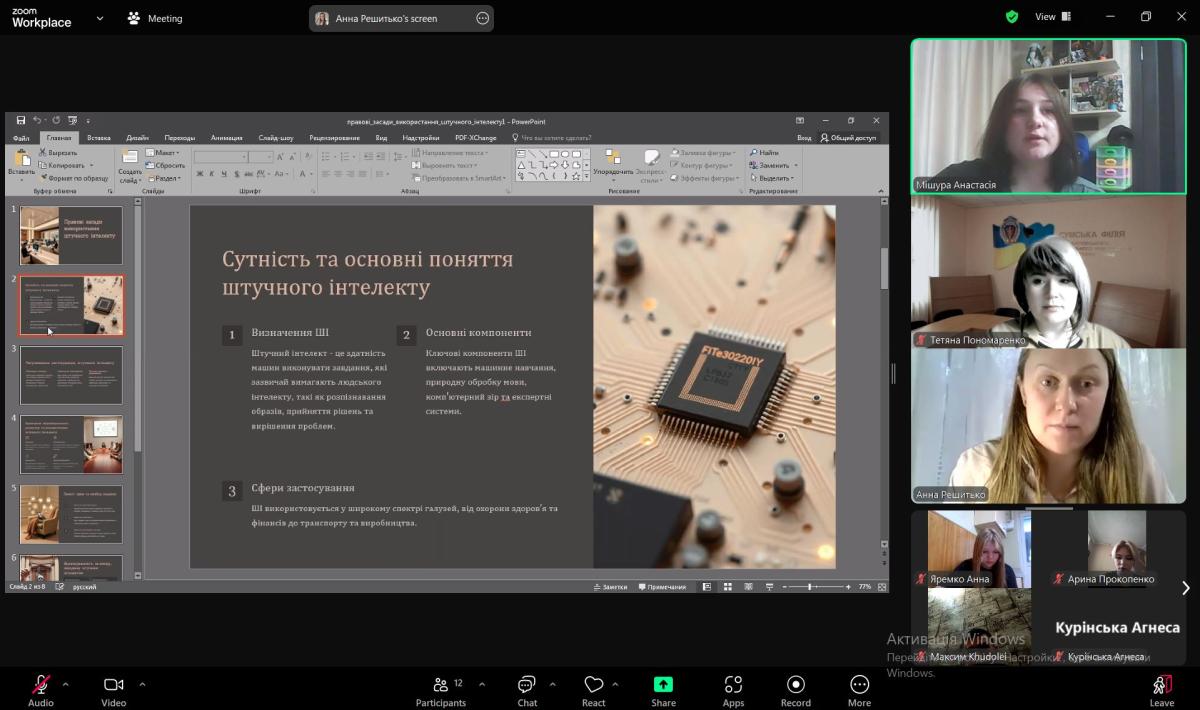Open the Apps menu icon
This screenshot has height=710, width=1200.
coord(733,686)
